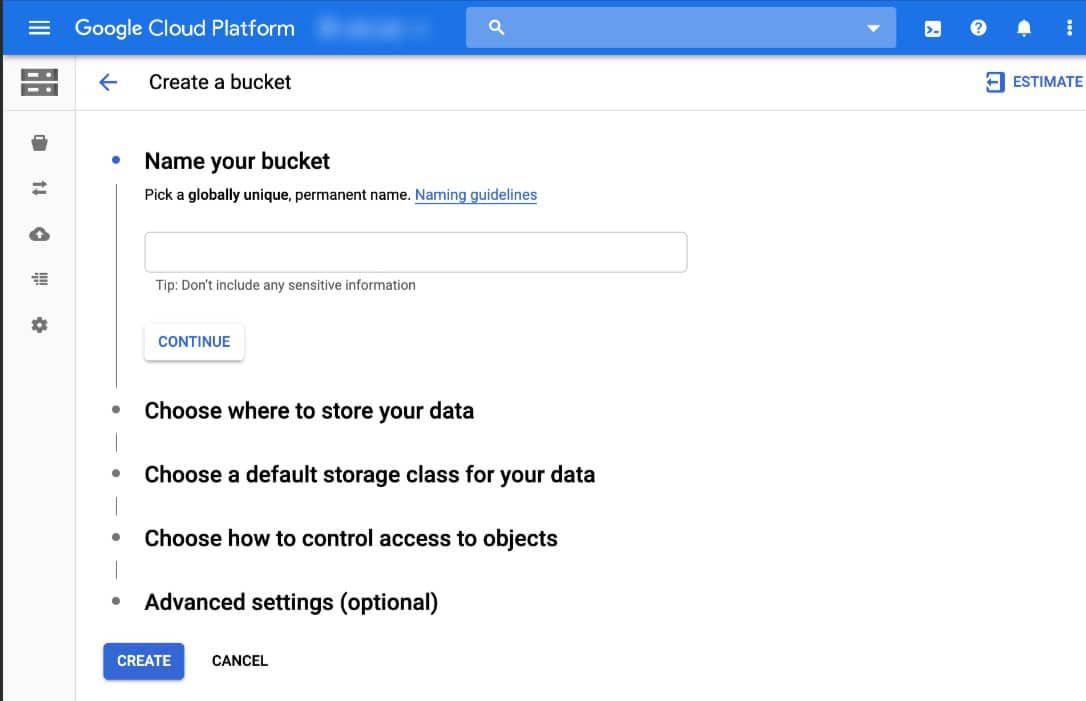The height and width of the screenshot is (701, 1086).
Task: Open the Help icon in the header
Action: click(978, 28)
